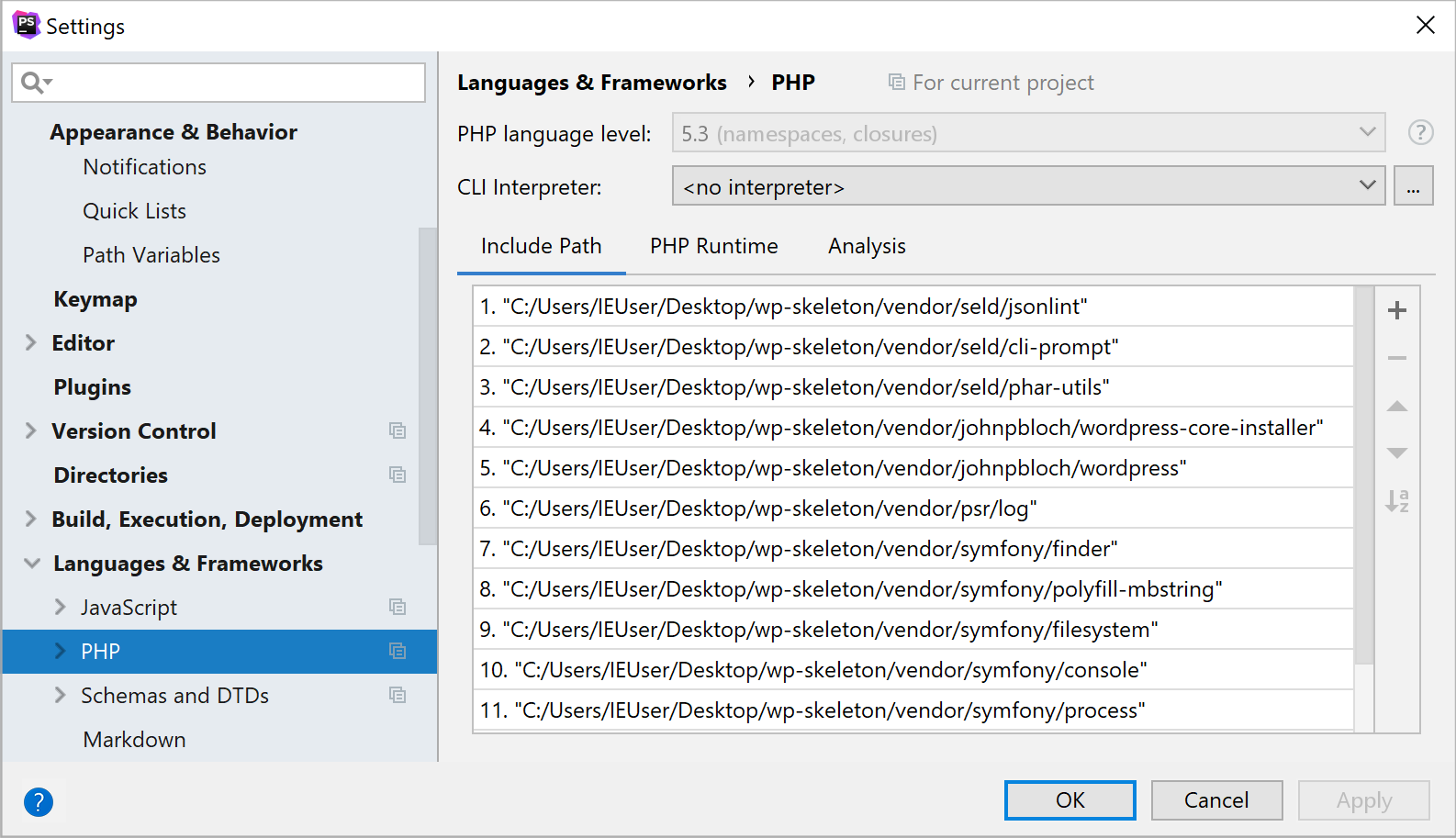This screenshot has height=838, width=1456.
Task: Click the search magnifier icon in settings
Action: tap(34, 83)
